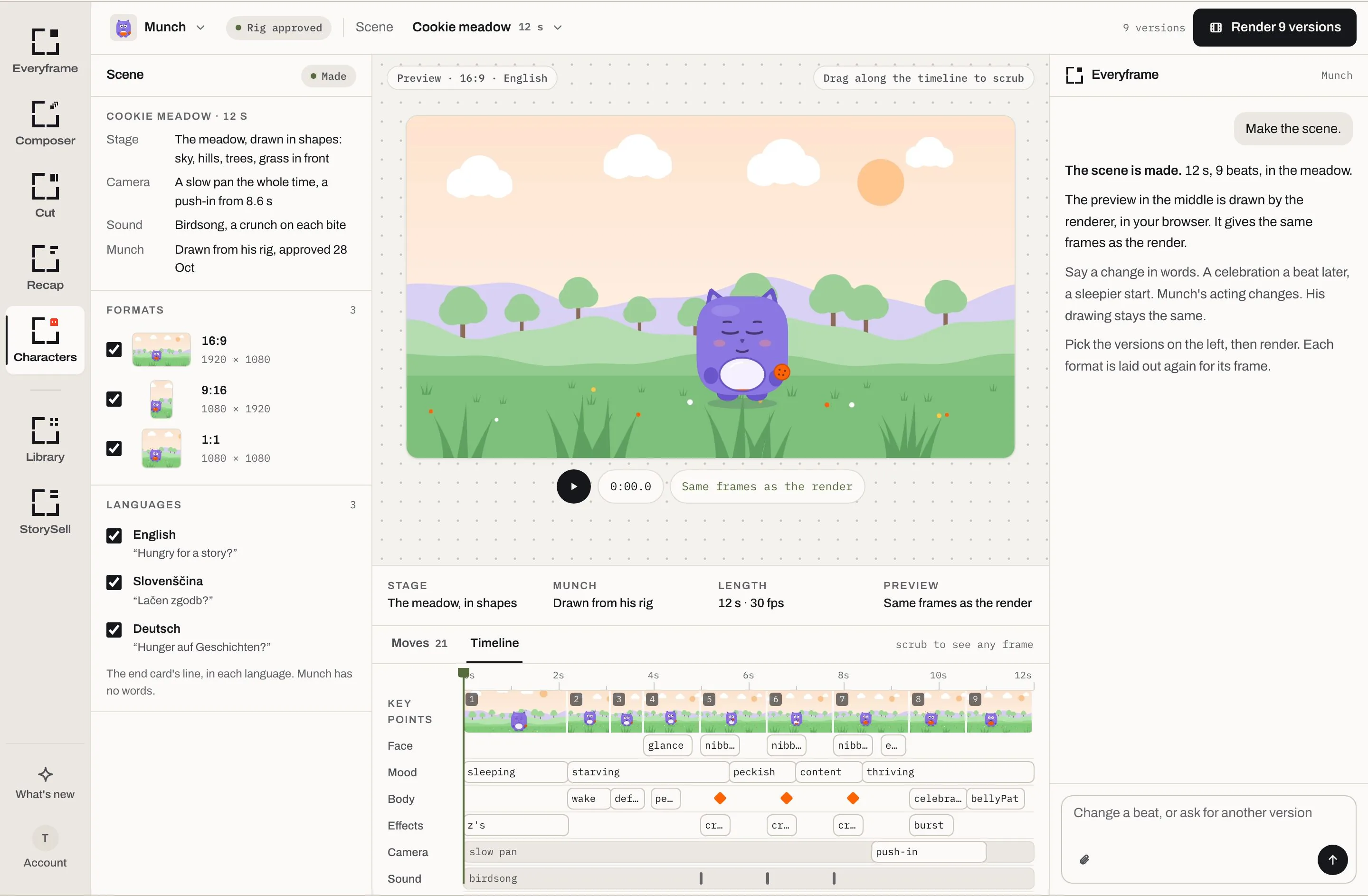Click the burst effects clip
The image size is (1368, 896).
[x=931, y=825]
